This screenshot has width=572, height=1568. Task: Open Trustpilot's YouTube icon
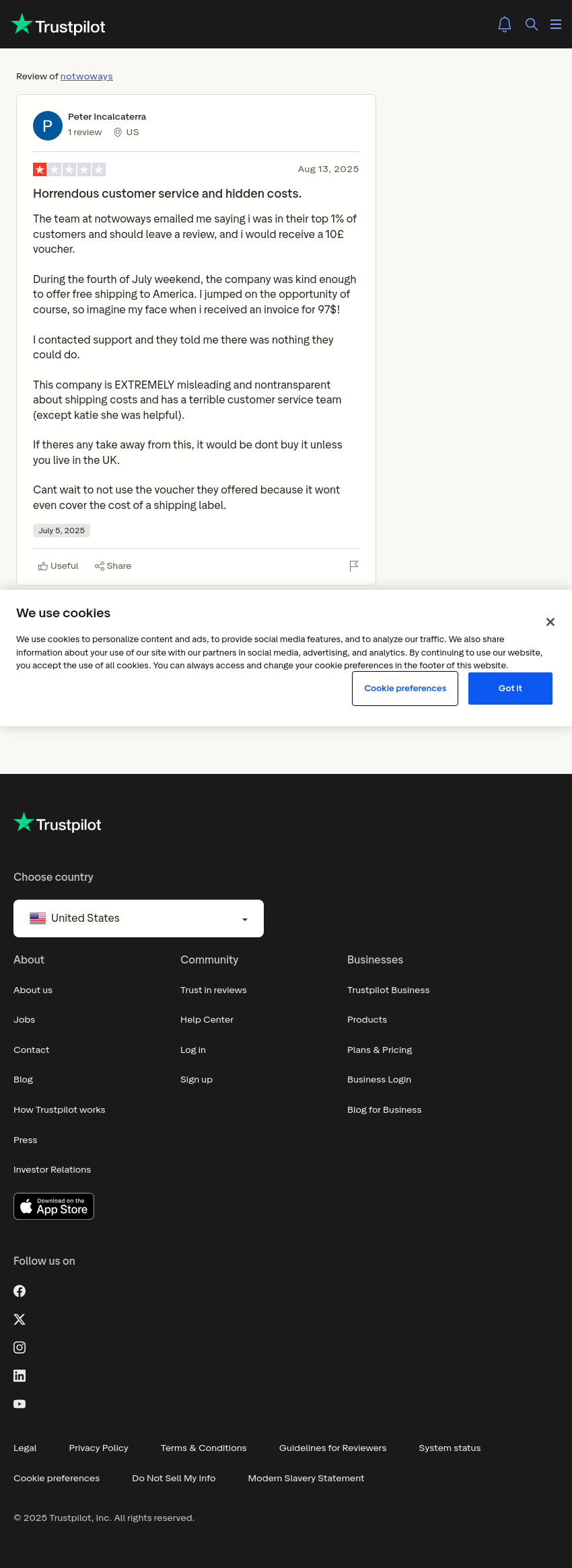click(x=20, y=1404)
